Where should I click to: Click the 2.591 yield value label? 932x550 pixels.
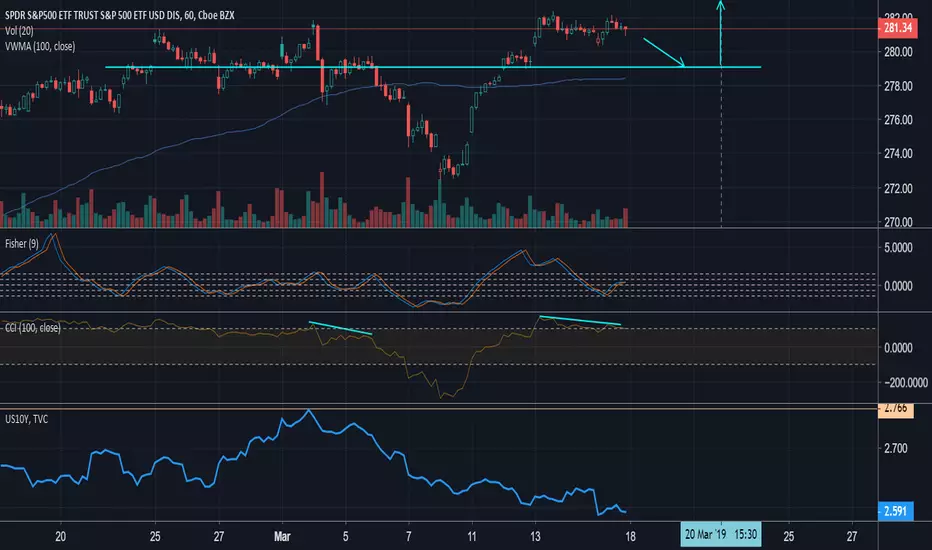pos(895,511)
